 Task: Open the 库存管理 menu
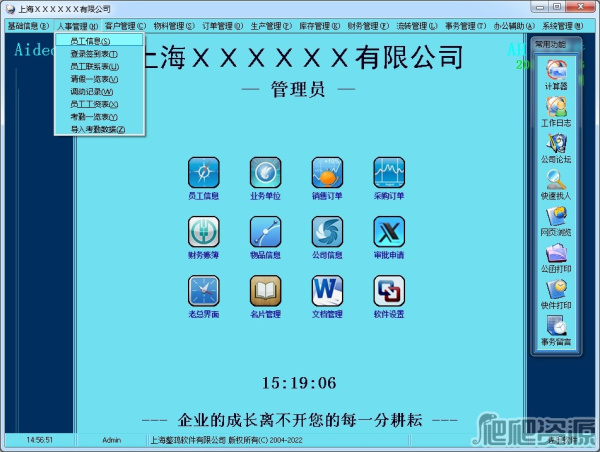(x=320, y=26)
